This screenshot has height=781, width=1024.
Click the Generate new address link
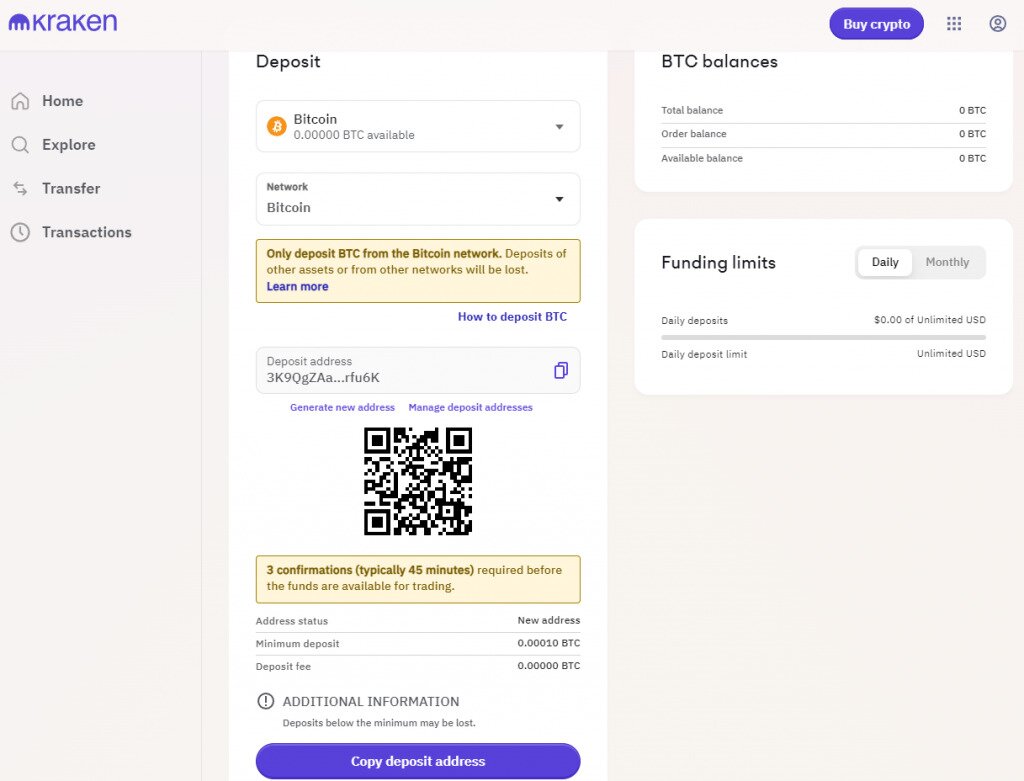coord(342,407)
